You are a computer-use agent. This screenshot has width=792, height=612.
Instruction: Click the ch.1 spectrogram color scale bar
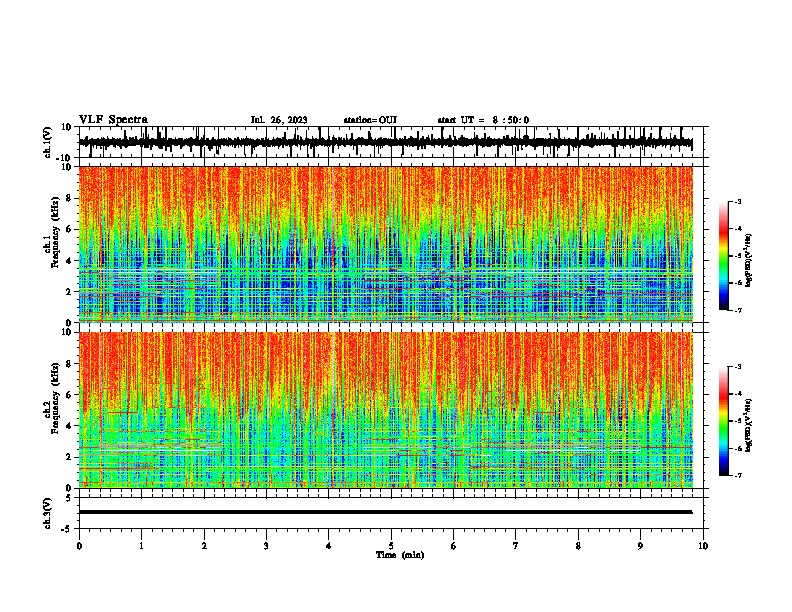pos(724,256)
